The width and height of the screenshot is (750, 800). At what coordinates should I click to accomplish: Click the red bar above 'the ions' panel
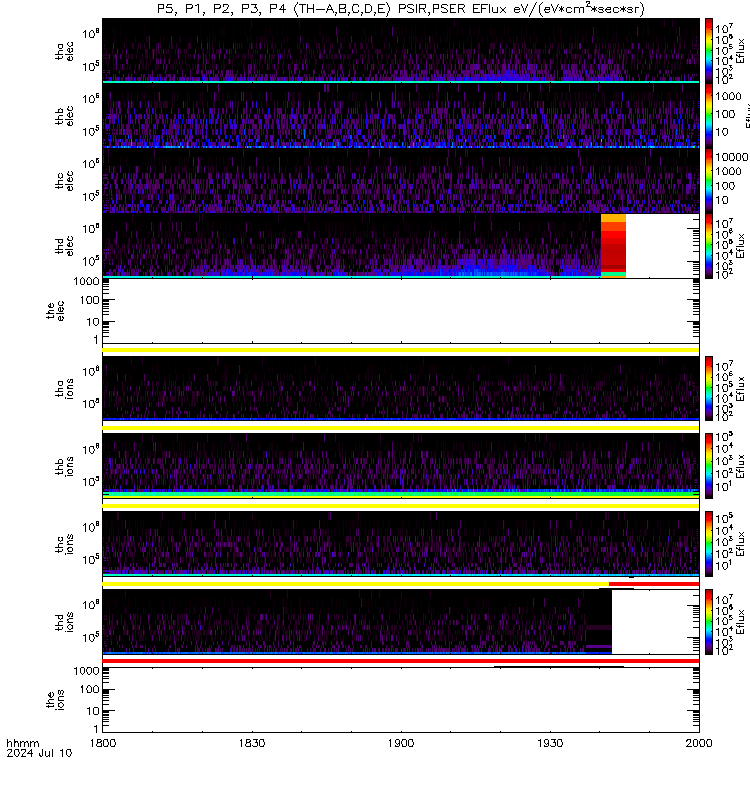click(401, 661)
